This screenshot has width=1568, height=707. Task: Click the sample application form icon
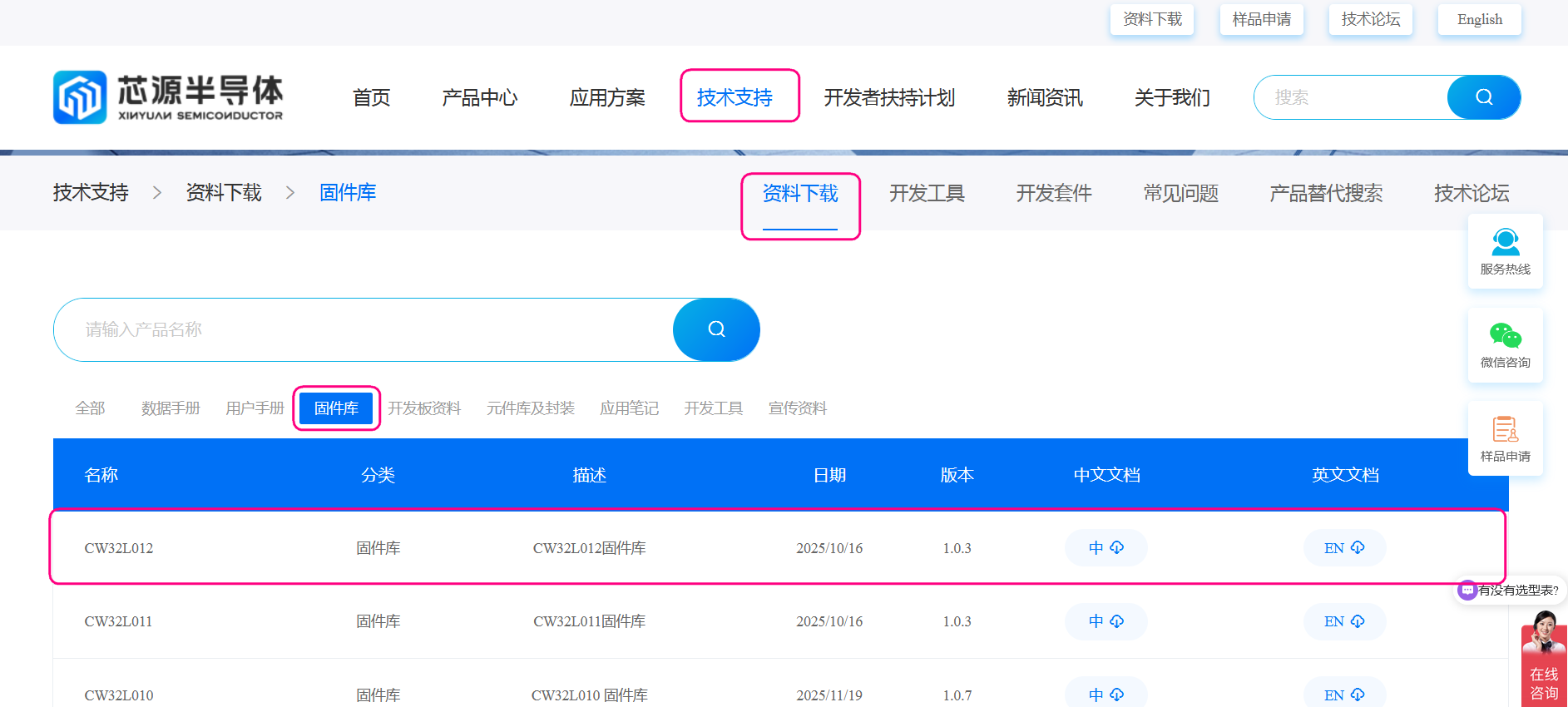pos(1505,430)
